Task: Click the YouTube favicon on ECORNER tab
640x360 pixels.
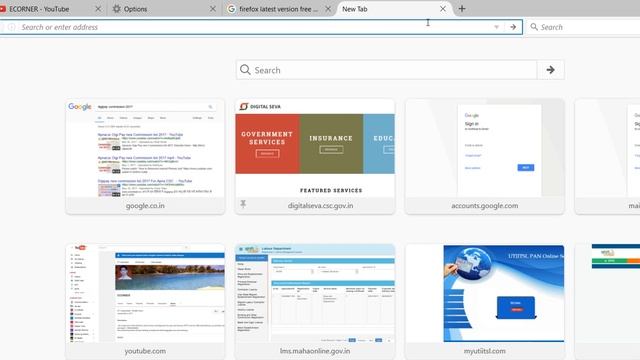Action: (3, 9)
